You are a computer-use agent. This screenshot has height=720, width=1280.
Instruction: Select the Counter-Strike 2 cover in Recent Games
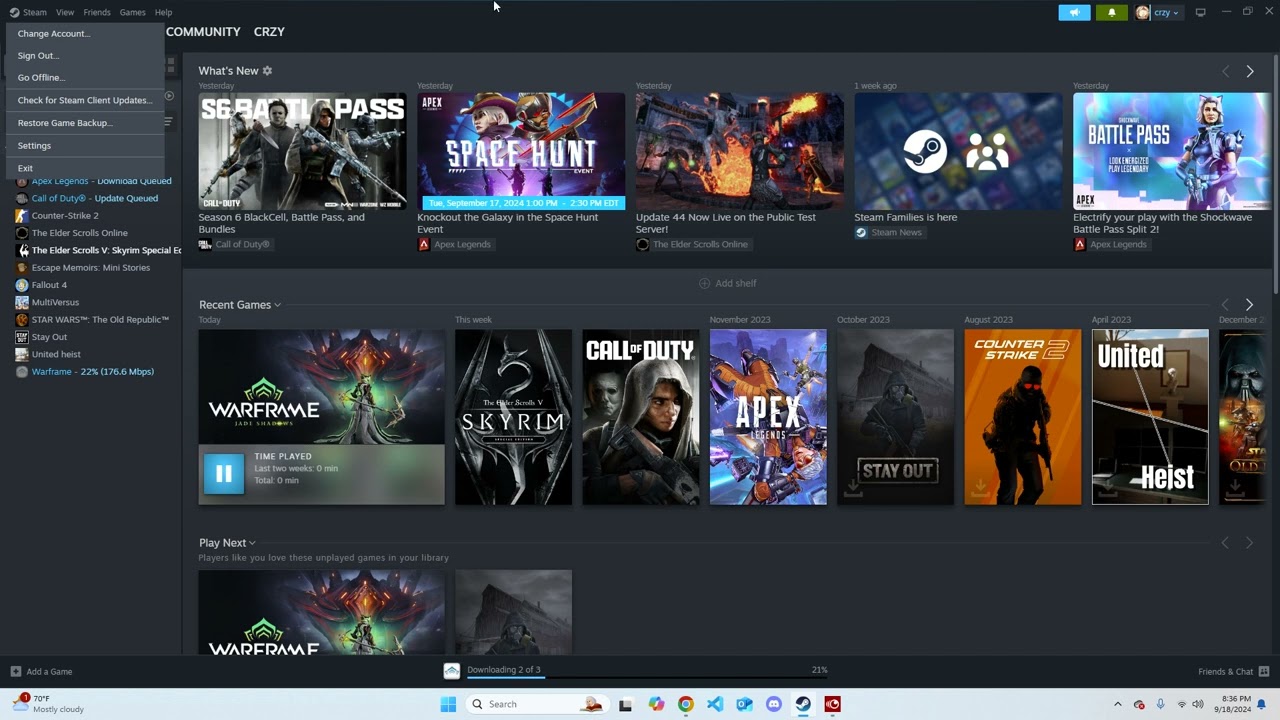coord(1023,417)
